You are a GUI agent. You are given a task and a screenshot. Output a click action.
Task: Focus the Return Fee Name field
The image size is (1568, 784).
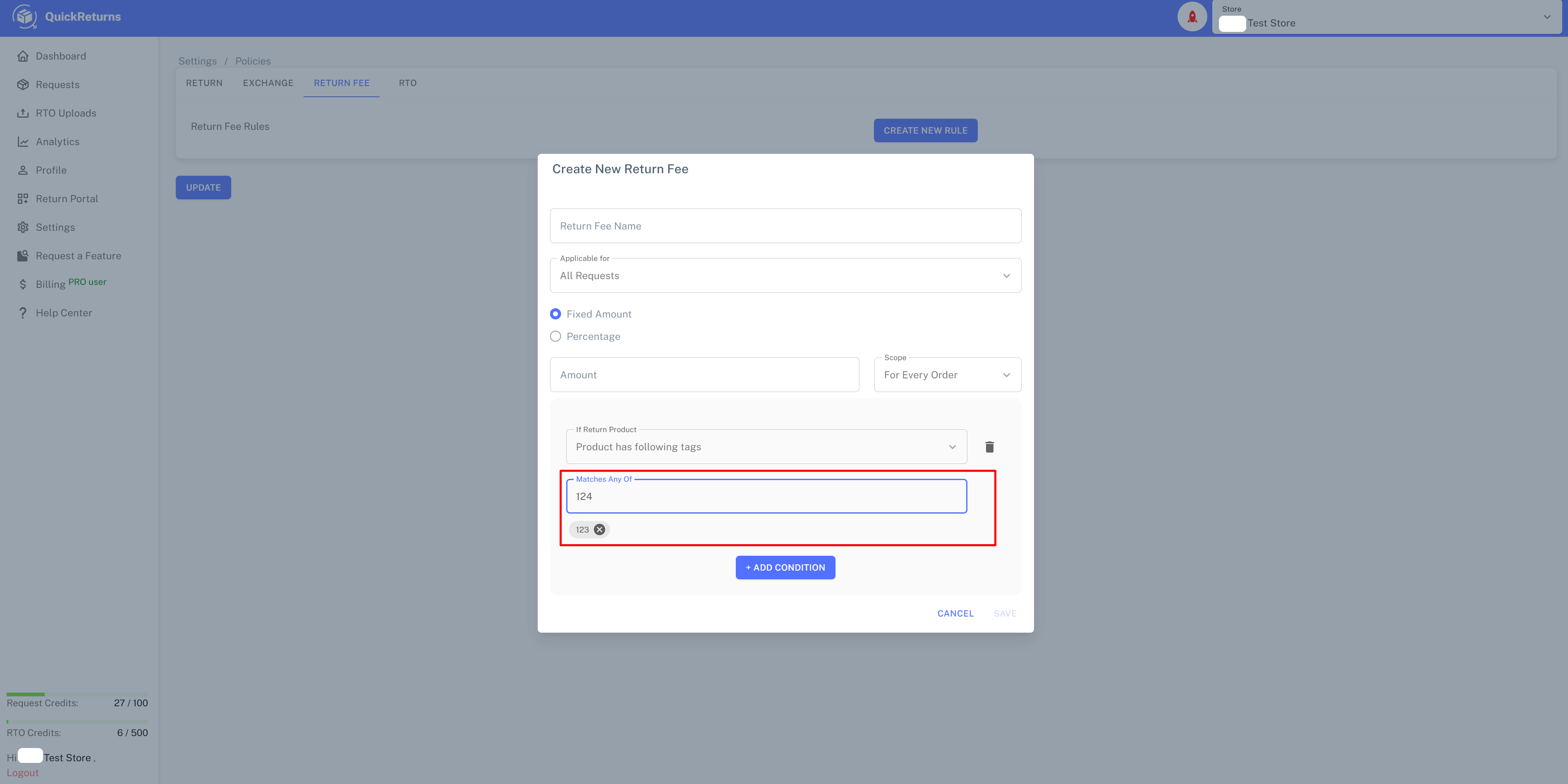click(785, 226)
